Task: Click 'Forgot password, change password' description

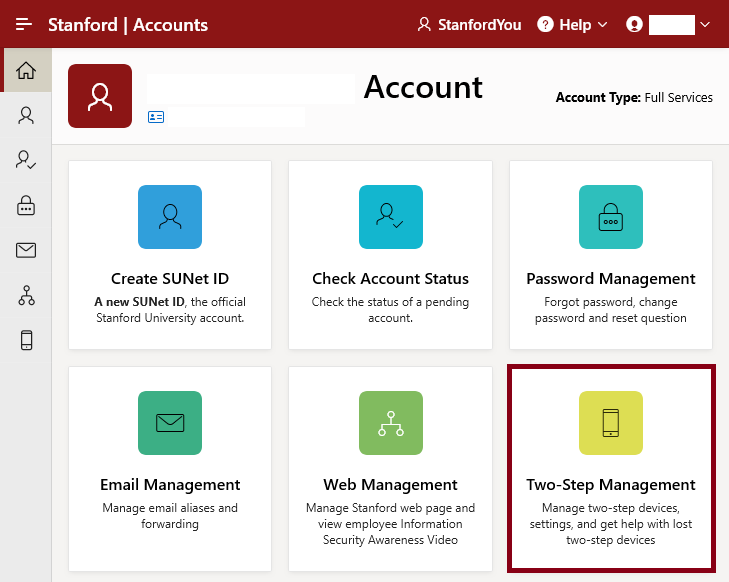Action: [x=611, y=310]
